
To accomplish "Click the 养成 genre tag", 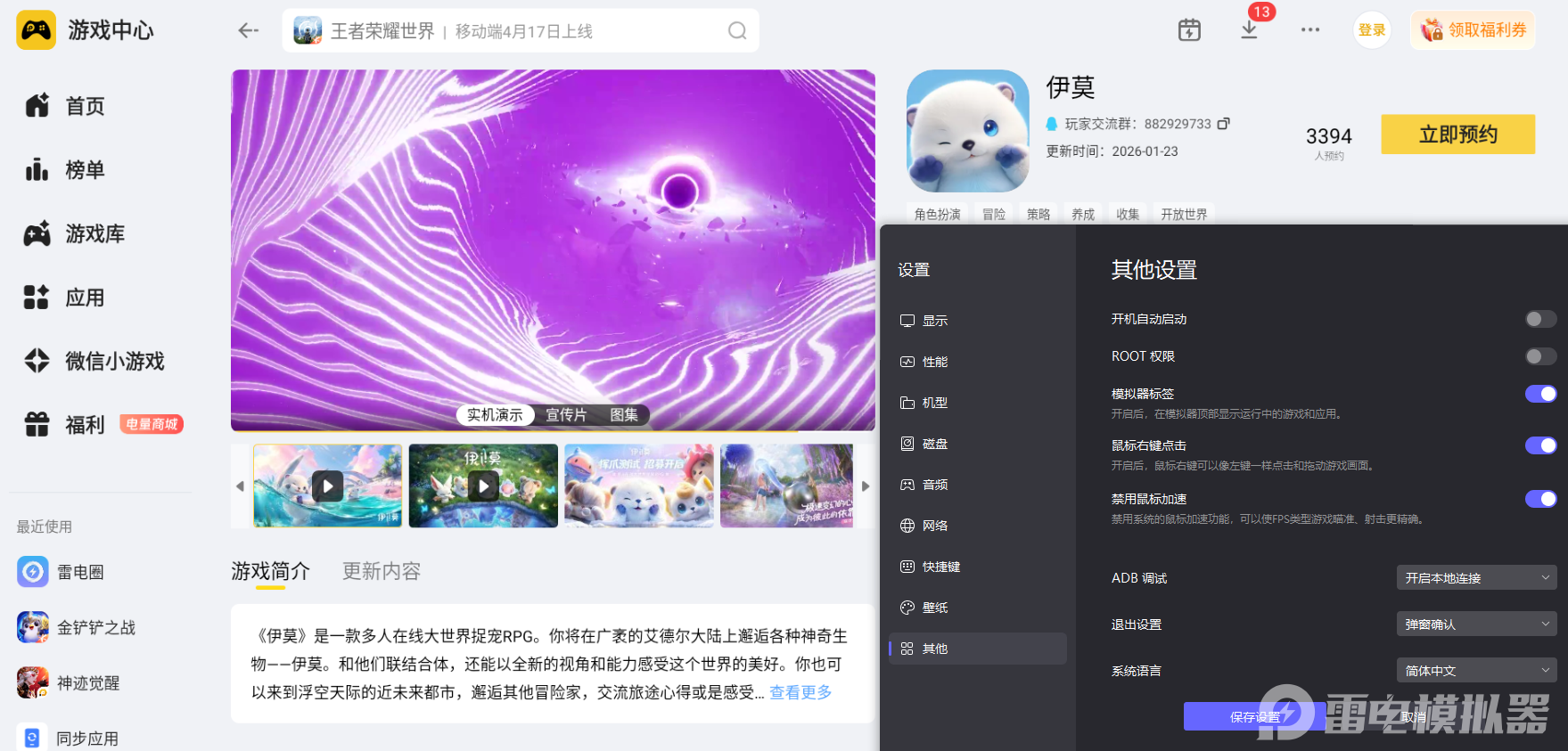I will pos(1083,214).
